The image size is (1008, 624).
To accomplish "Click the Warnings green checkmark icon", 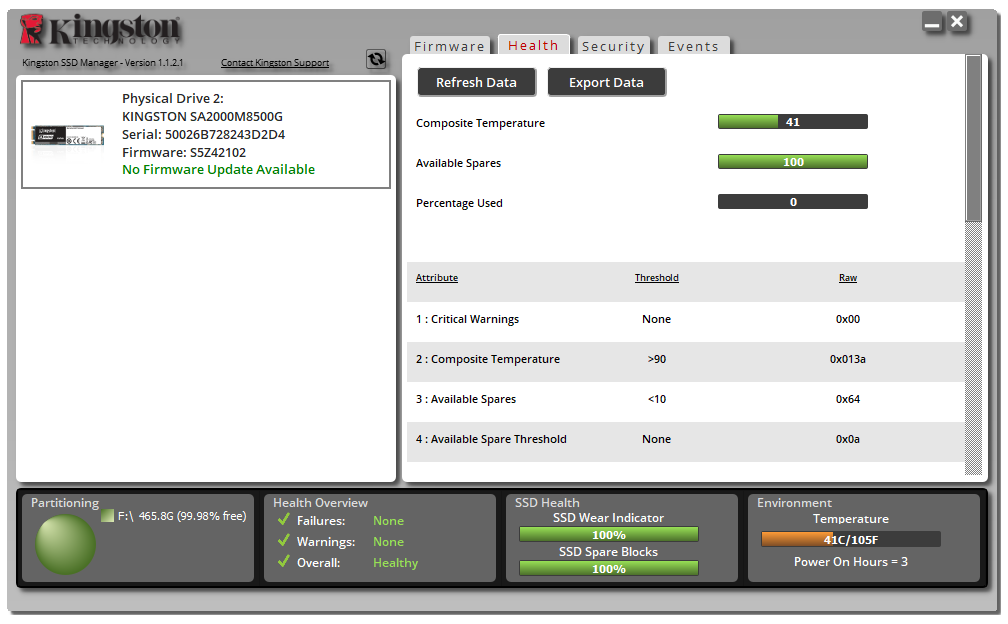I will pos(284,540).
